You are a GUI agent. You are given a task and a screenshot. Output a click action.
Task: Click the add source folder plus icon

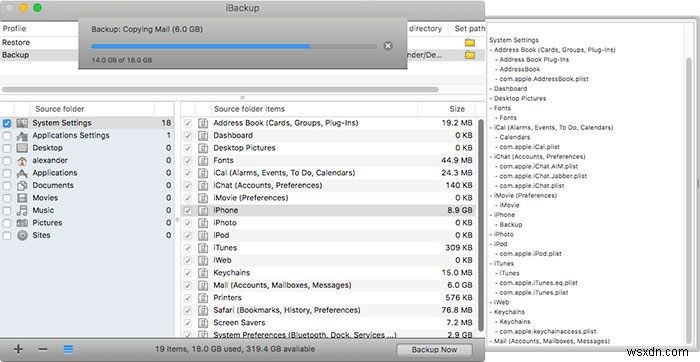point(18,349)
